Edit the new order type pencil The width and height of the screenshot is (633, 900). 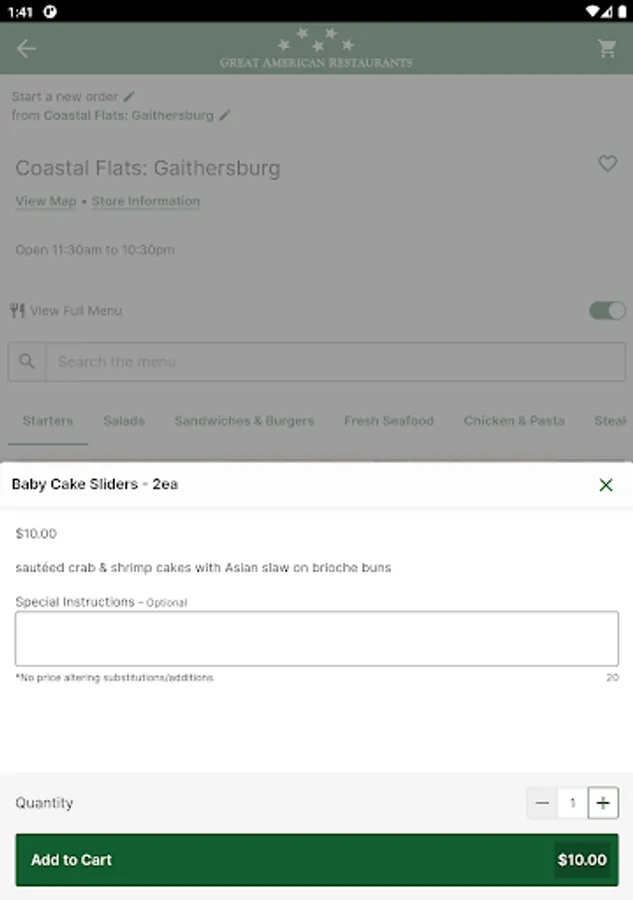coord(129,97)
